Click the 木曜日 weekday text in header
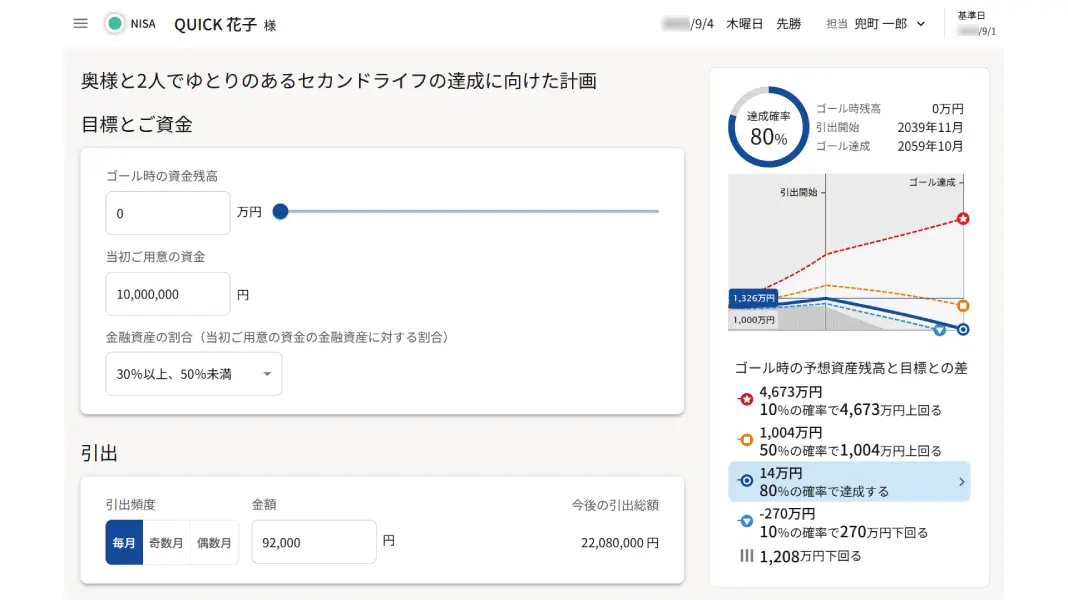The width and height of the screenshot is (1068, 600). point(744,24)
